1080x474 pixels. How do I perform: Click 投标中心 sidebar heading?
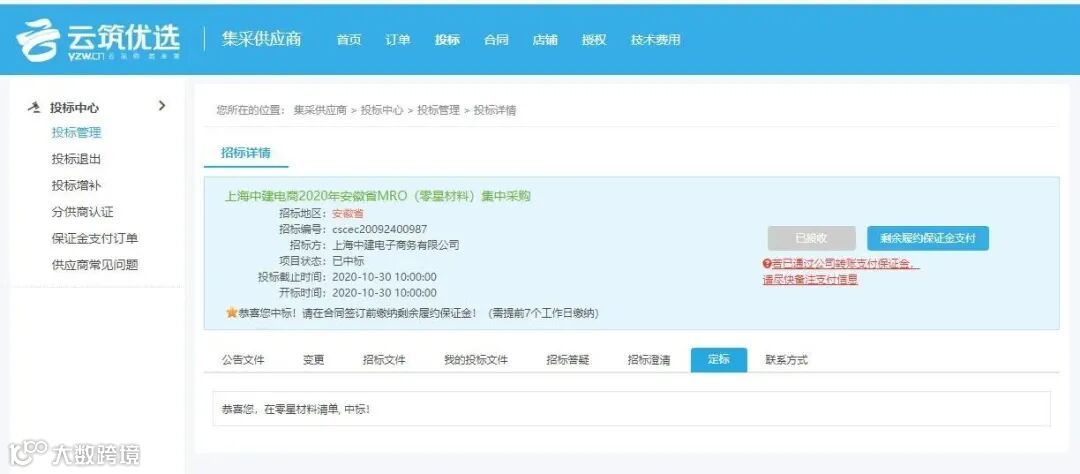tap(74, 107)
